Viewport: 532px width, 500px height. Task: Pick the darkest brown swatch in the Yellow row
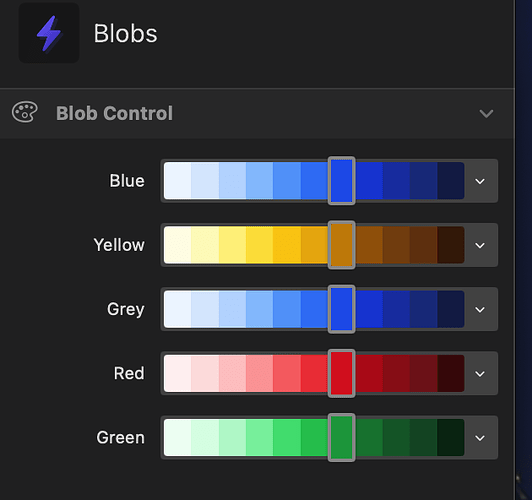[451, 245]
